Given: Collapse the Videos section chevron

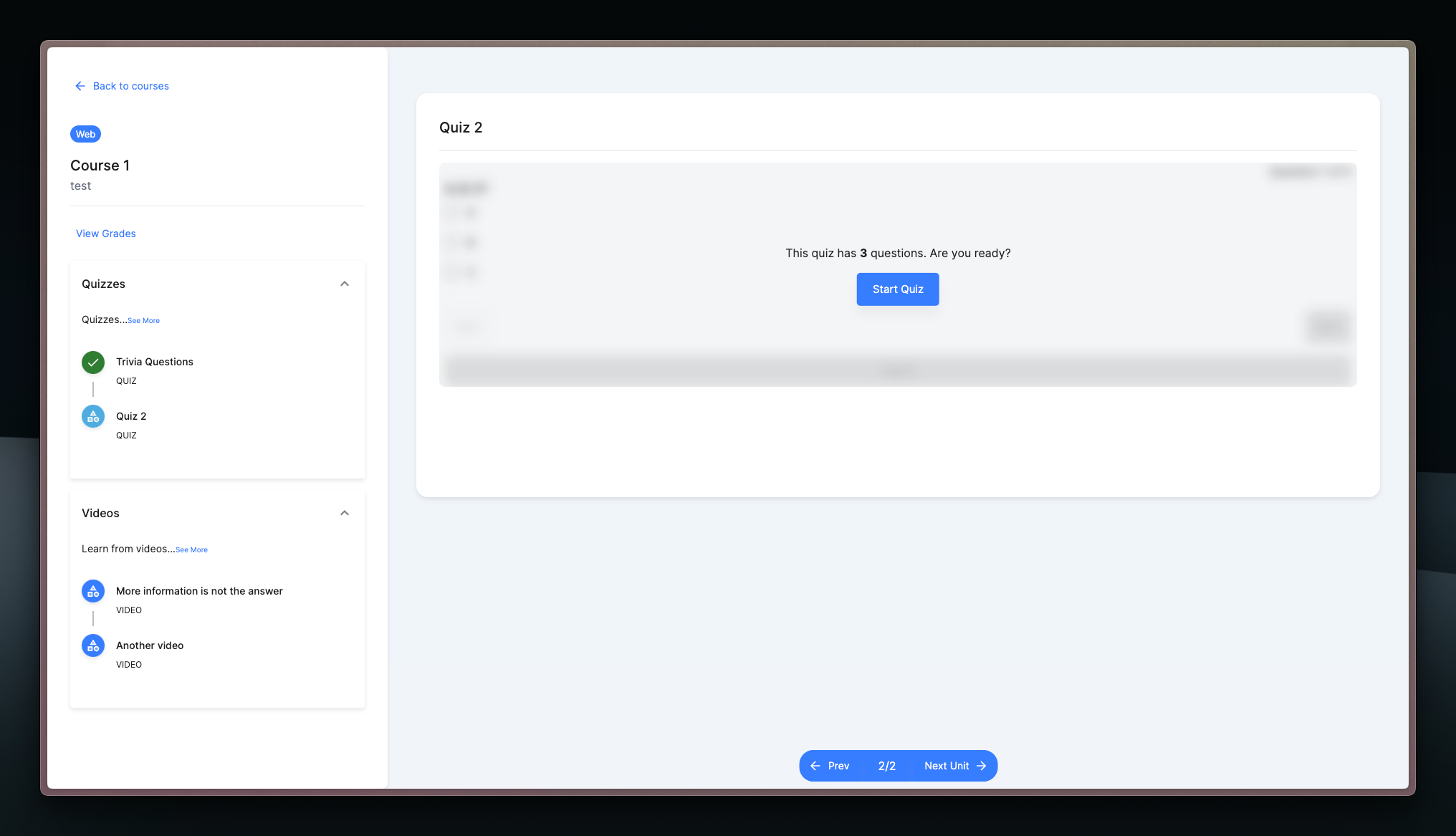Looking at the screenshot, I should [345, 514].
